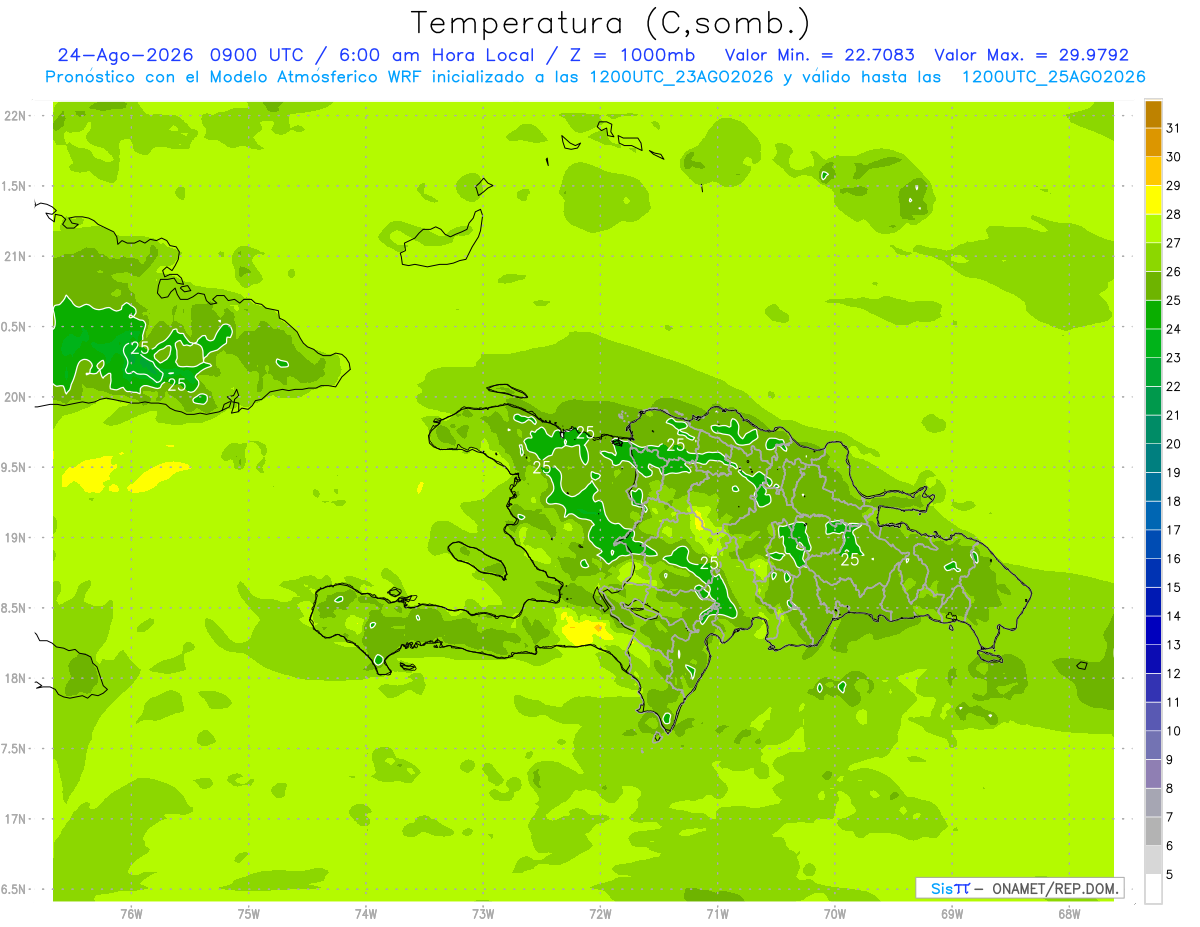
Task: Pick the dark blue swatch between 13 and 14
Action: [1153, 631]
